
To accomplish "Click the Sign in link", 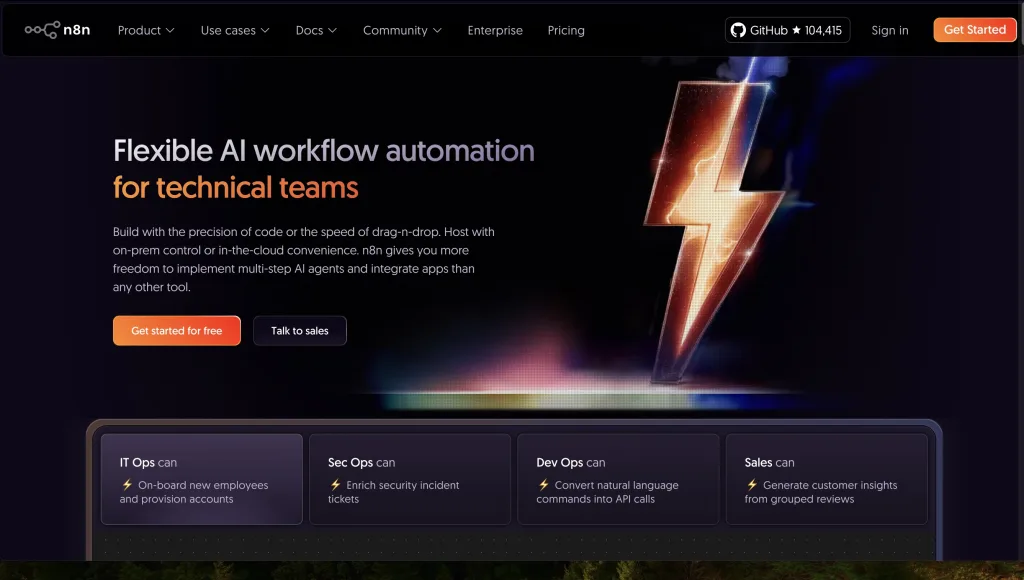I will pos(889,30).
